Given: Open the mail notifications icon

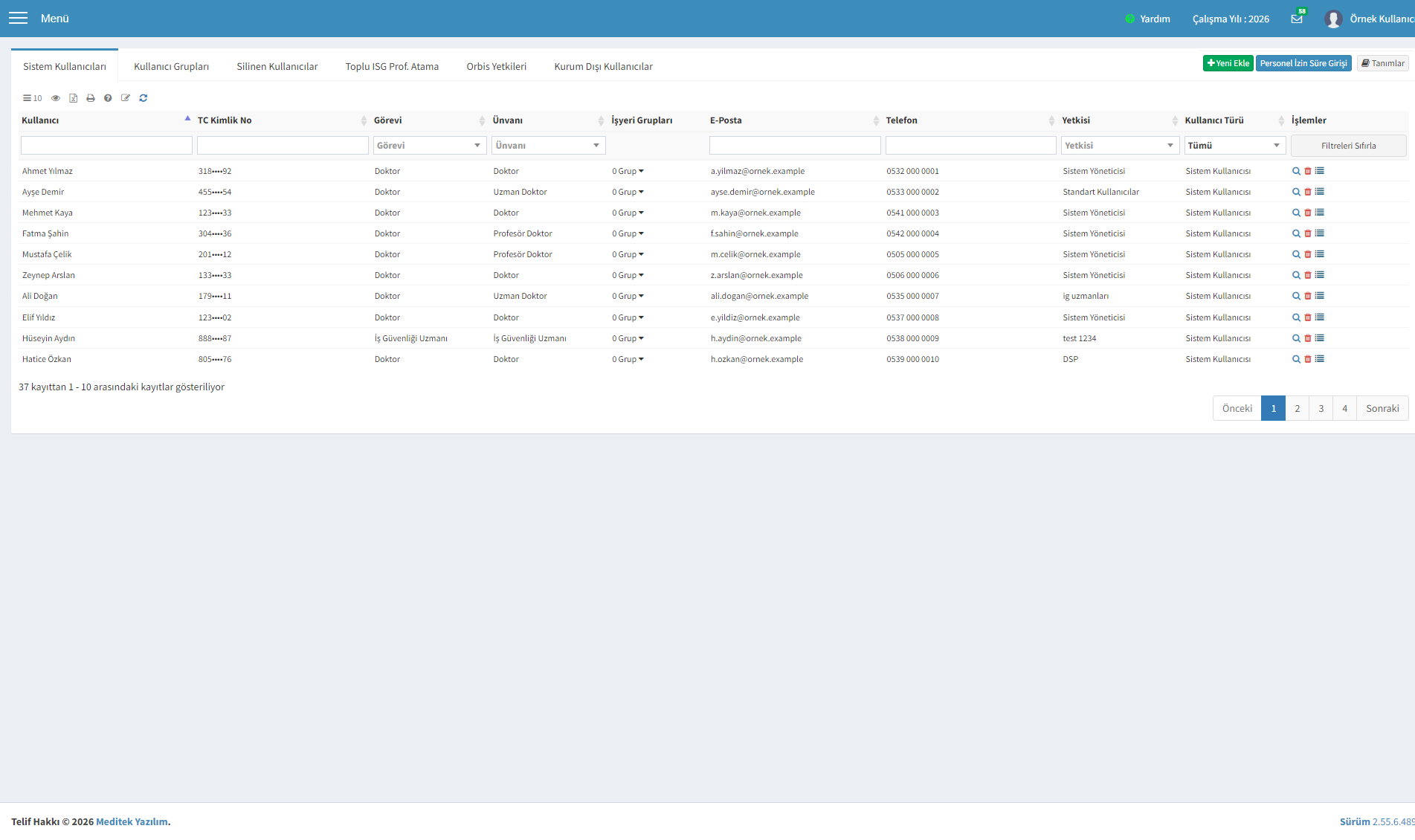Looking at the screenshot, I should click(x=1297, y=19).
